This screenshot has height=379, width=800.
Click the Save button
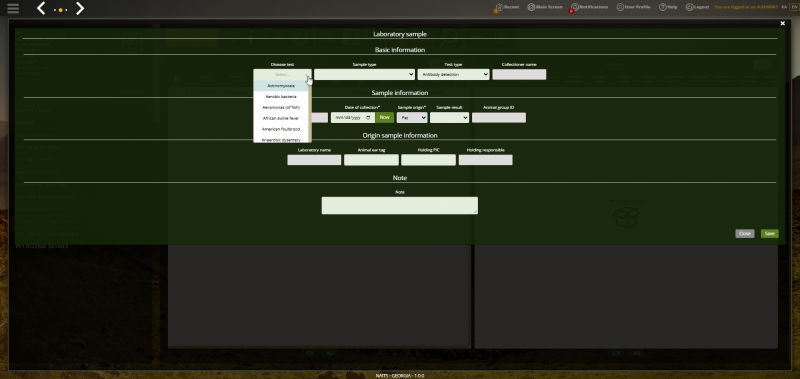point(769,233)
